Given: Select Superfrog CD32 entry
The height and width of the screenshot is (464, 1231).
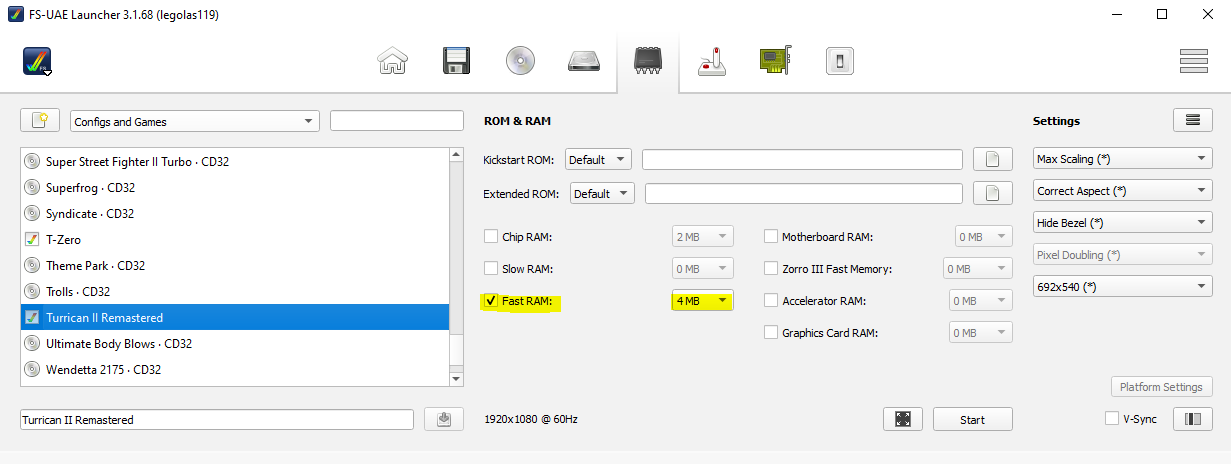Looking at the screenshot, I should pos(235,187).
